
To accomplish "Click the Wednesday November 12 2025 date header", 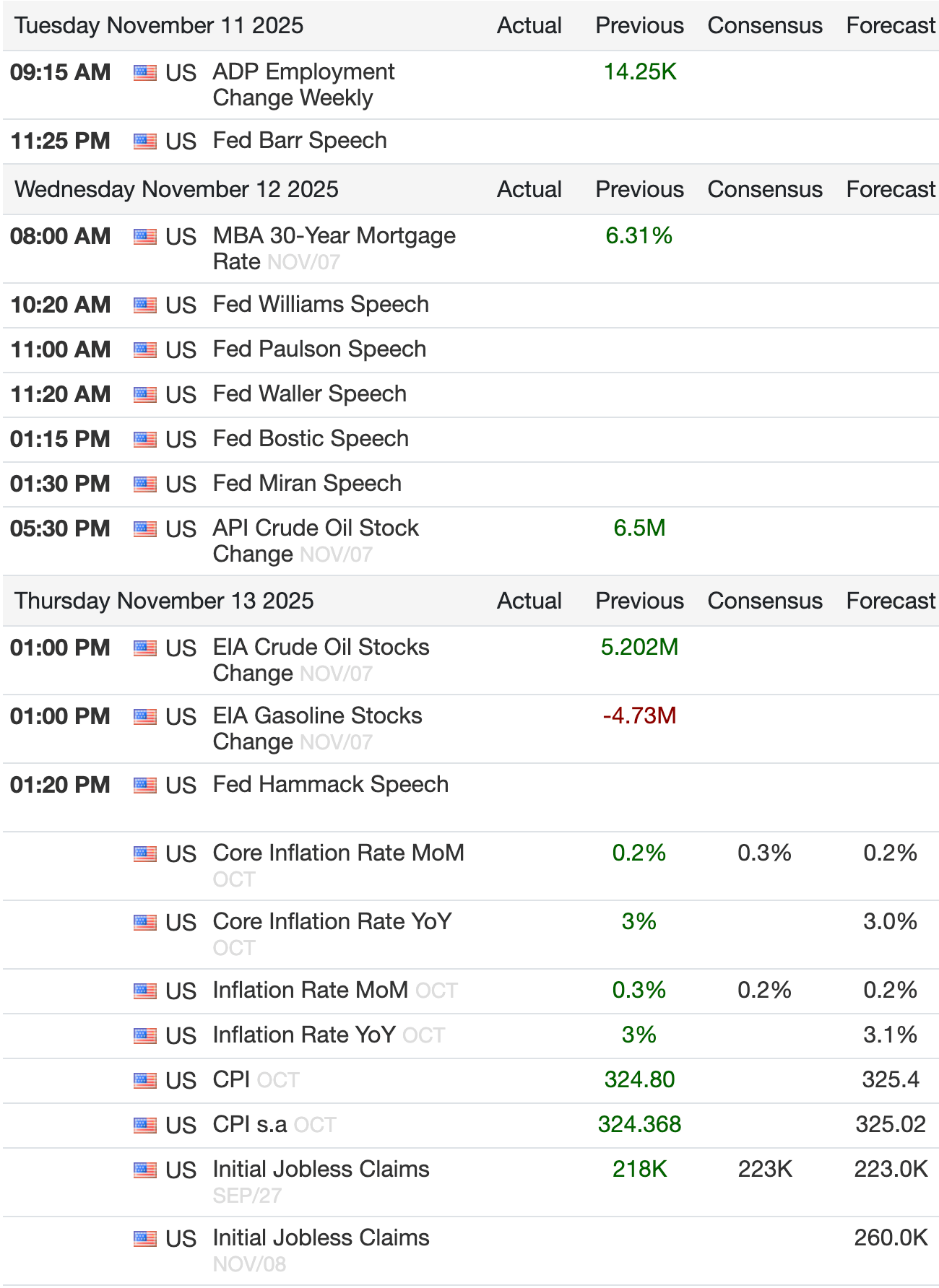I will (176, 190).
